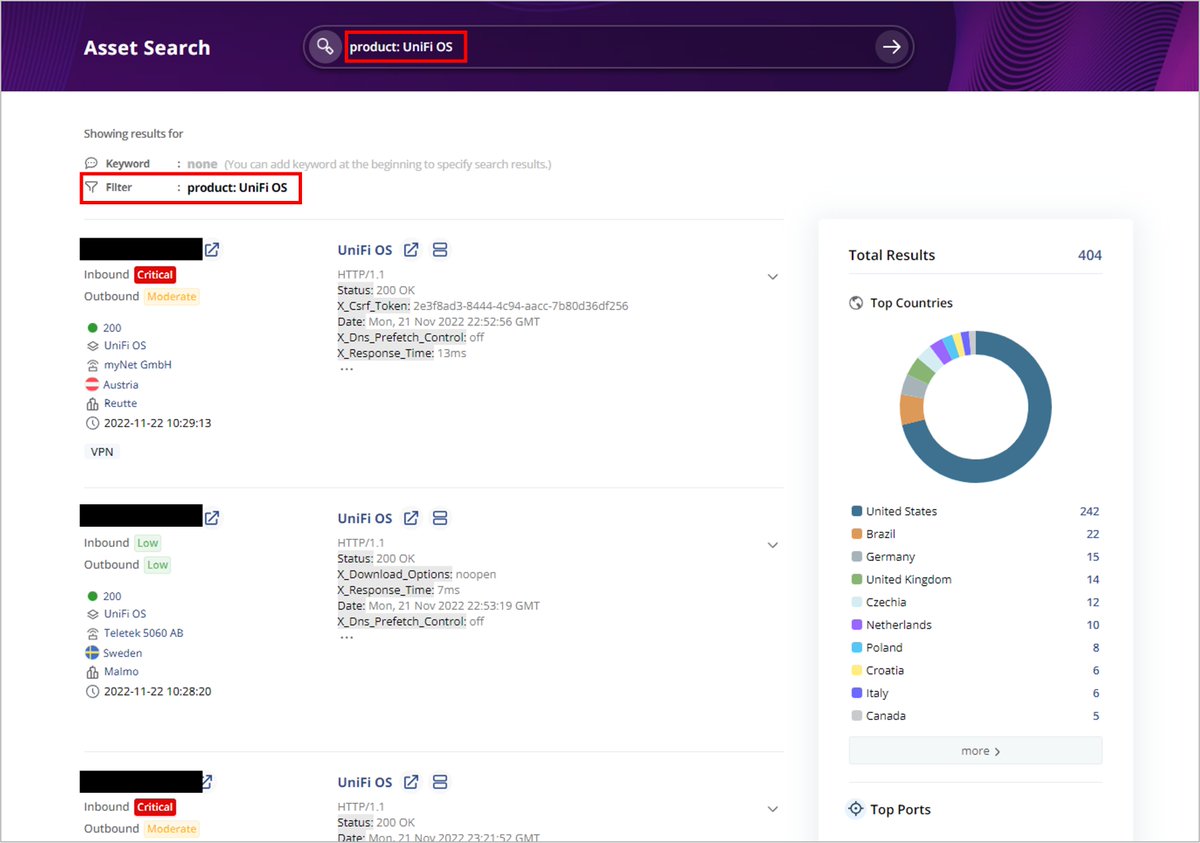
Task: Click the more button under Top Countries
Action: tap(975, 751)
